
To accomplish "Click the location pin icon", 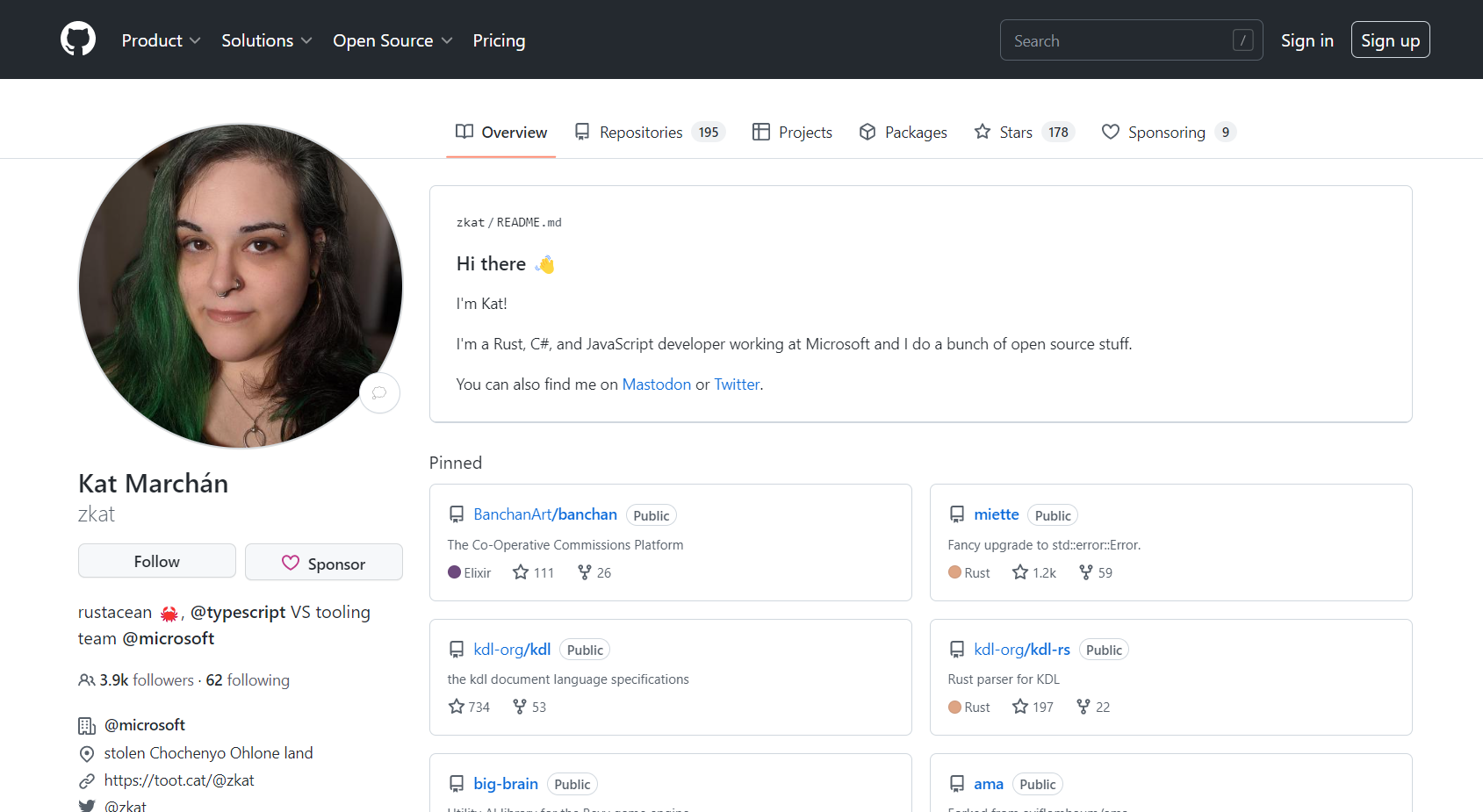I will 86,754.
